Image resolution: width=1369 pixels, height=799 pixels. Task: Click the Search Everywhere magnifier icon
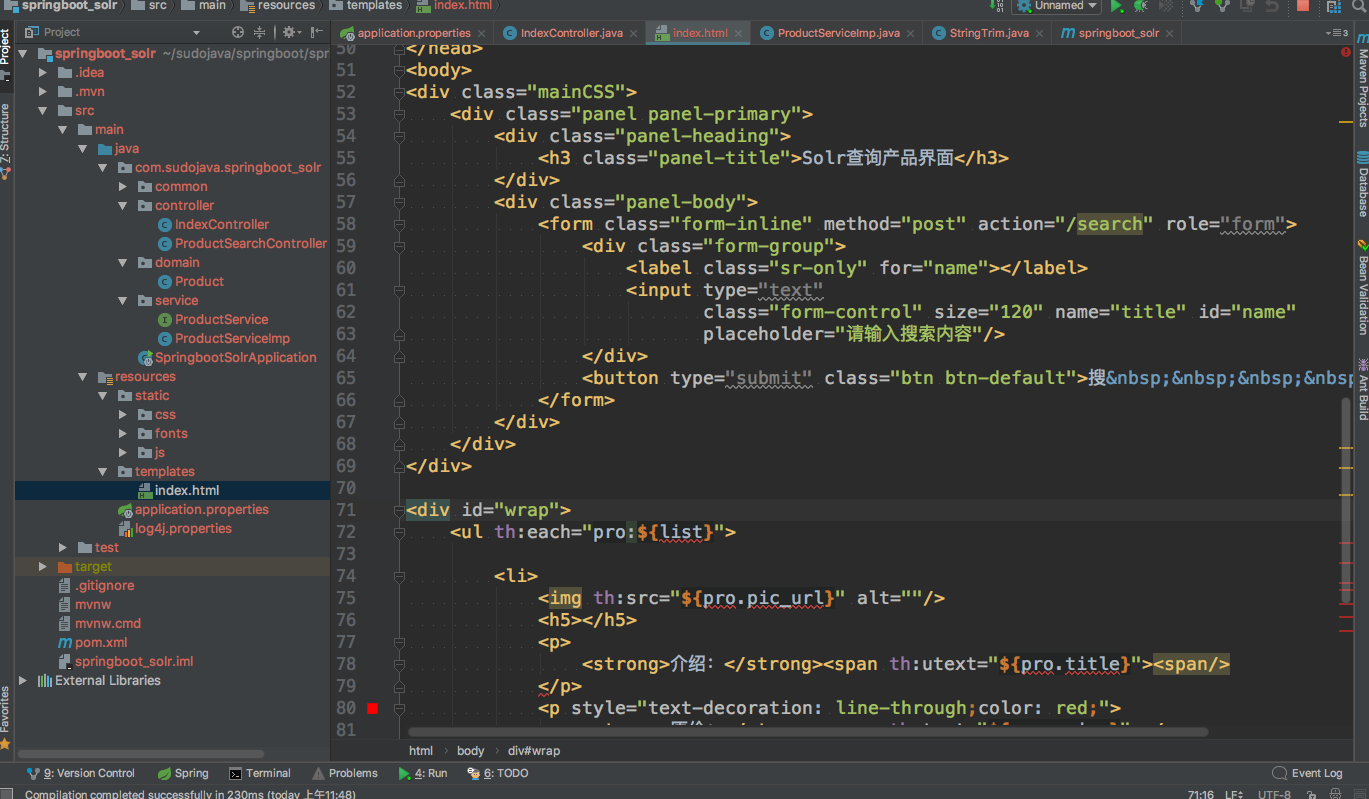[1358, 6]
